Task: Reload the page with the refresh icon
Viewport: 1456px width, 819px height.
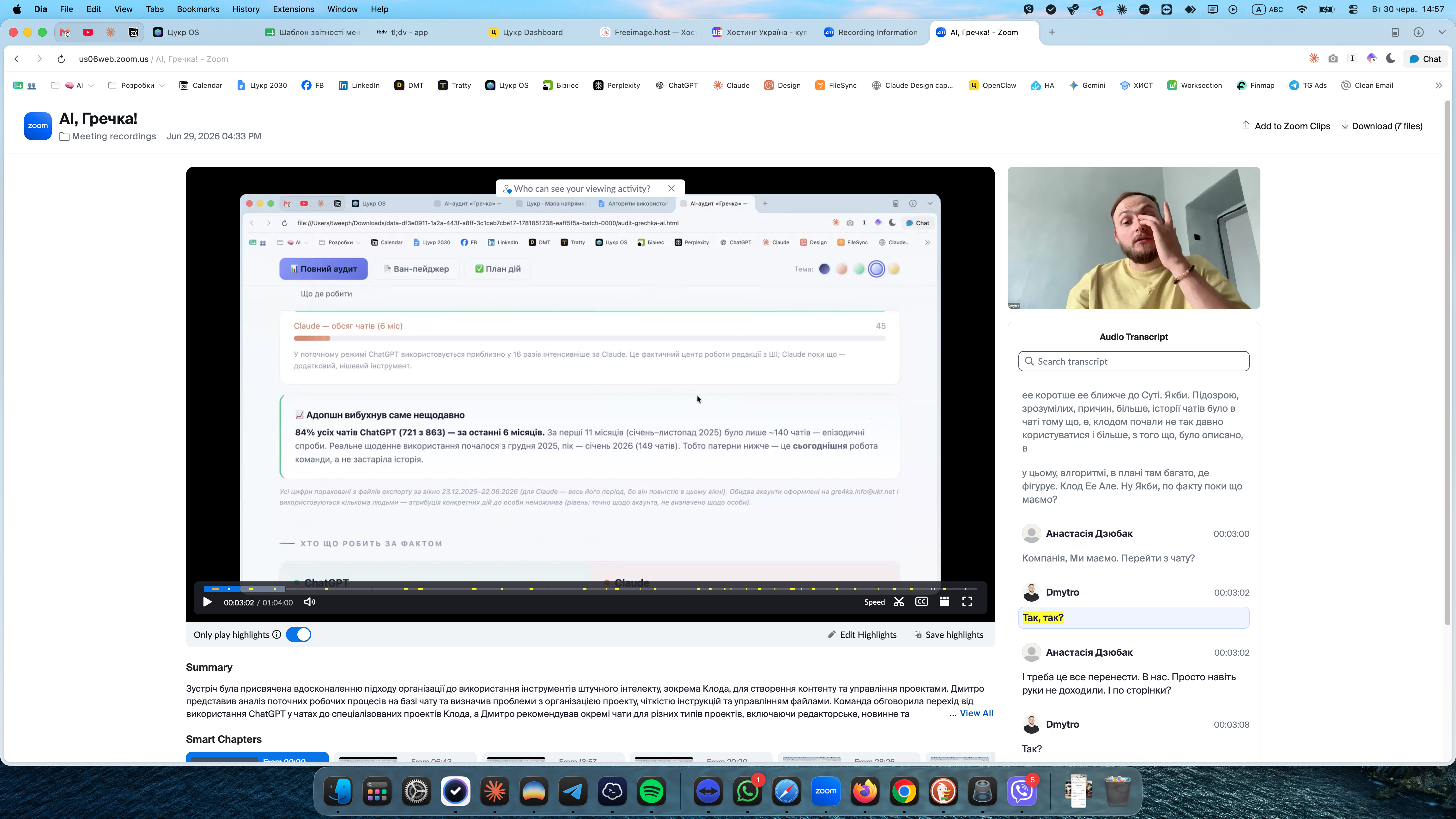Action: click(x=61, y=59)
